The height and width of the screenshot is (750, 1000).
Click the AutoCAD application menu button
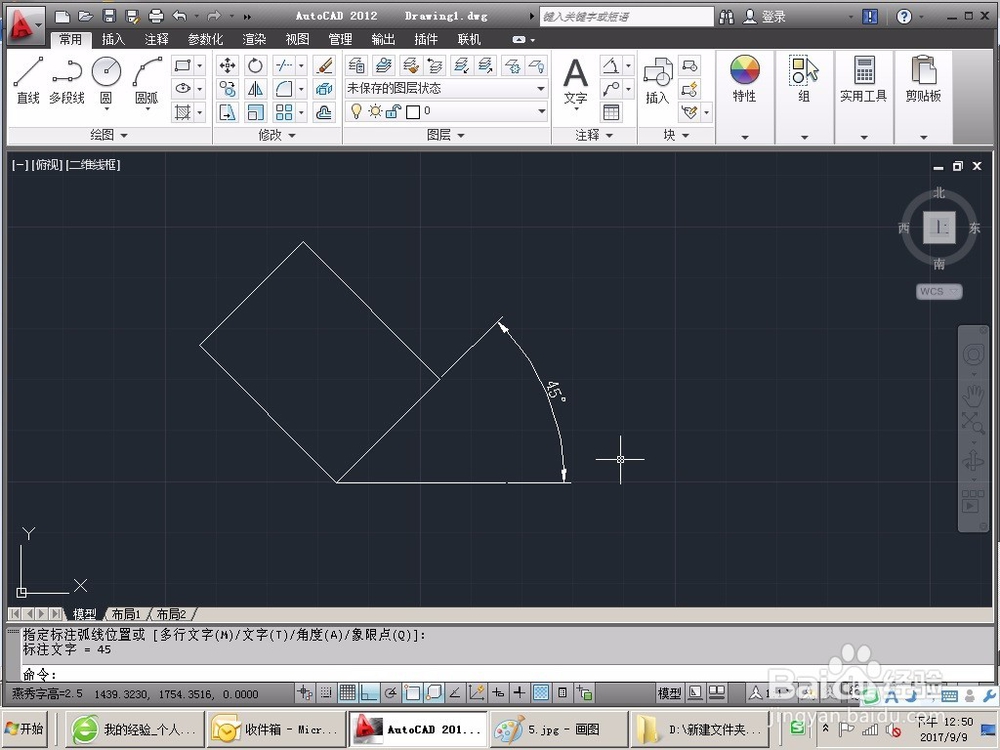tap(24, 26)
